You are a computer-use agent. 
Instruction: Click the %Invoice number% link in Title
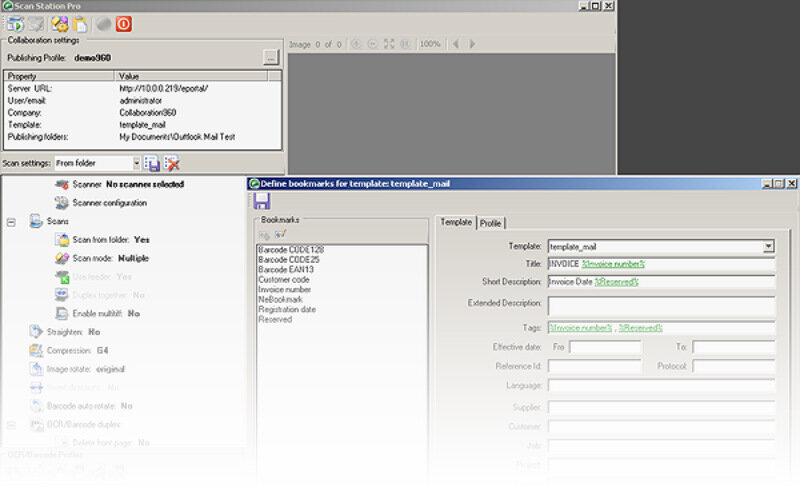(613, 264)
